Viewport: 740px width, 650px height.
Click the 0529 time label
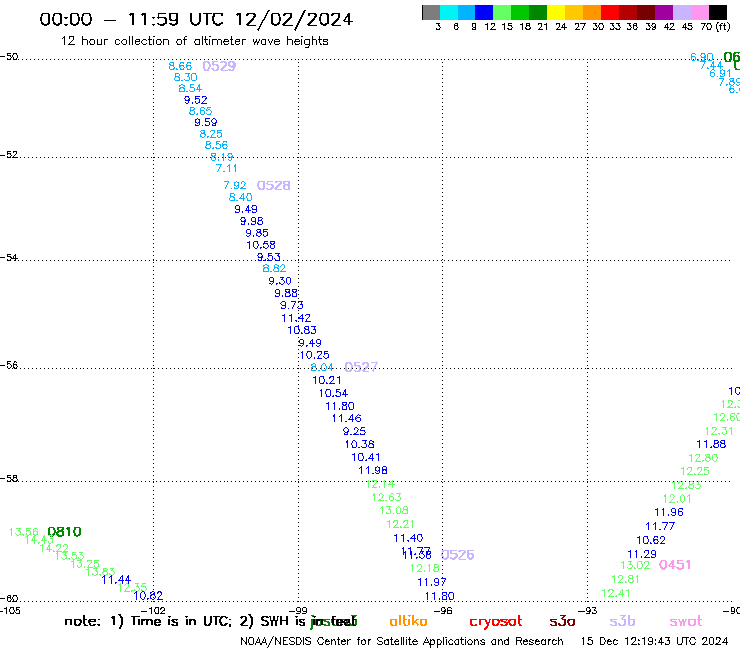point(219,66)
